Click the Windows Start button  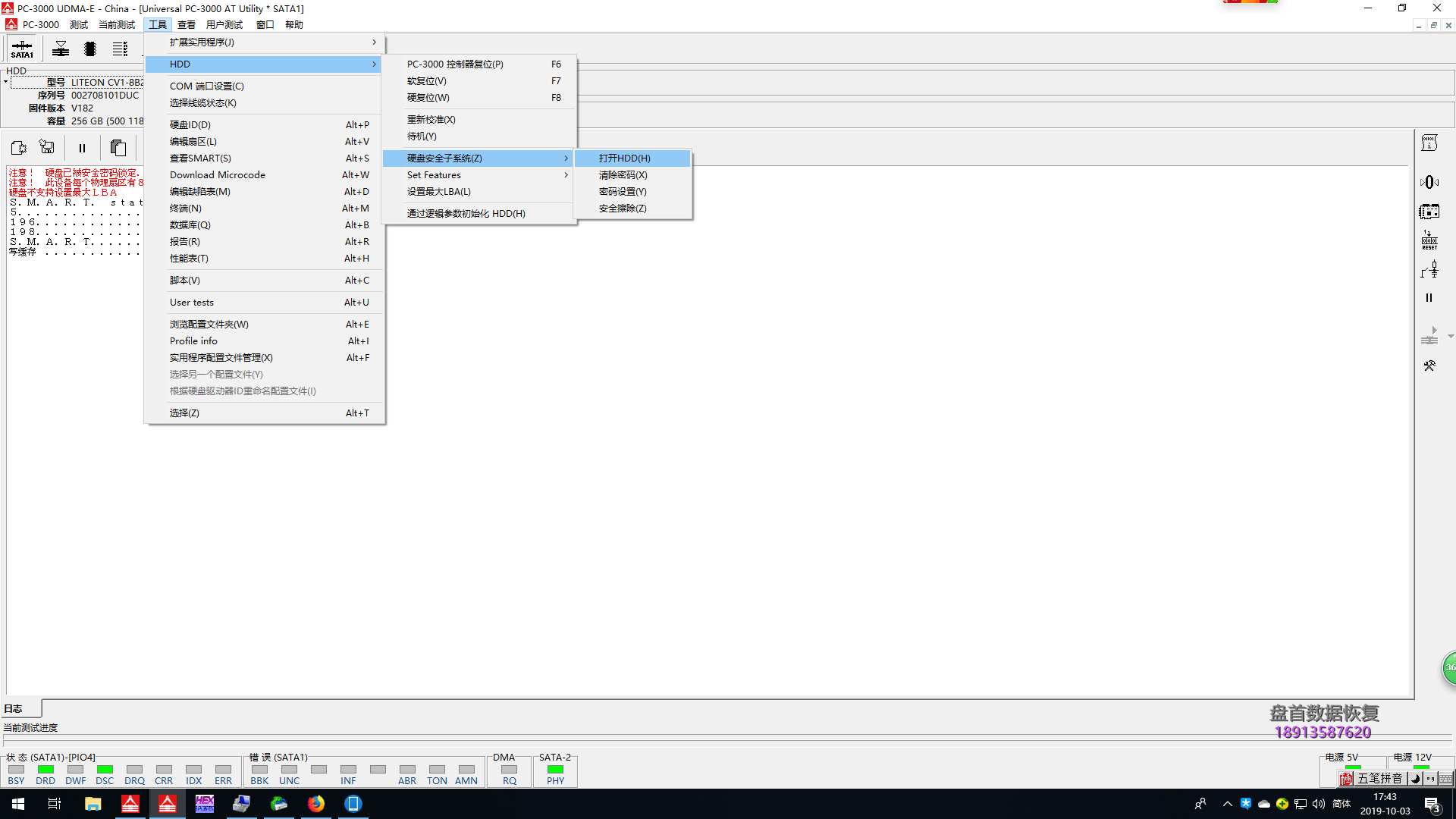[18, 804]
